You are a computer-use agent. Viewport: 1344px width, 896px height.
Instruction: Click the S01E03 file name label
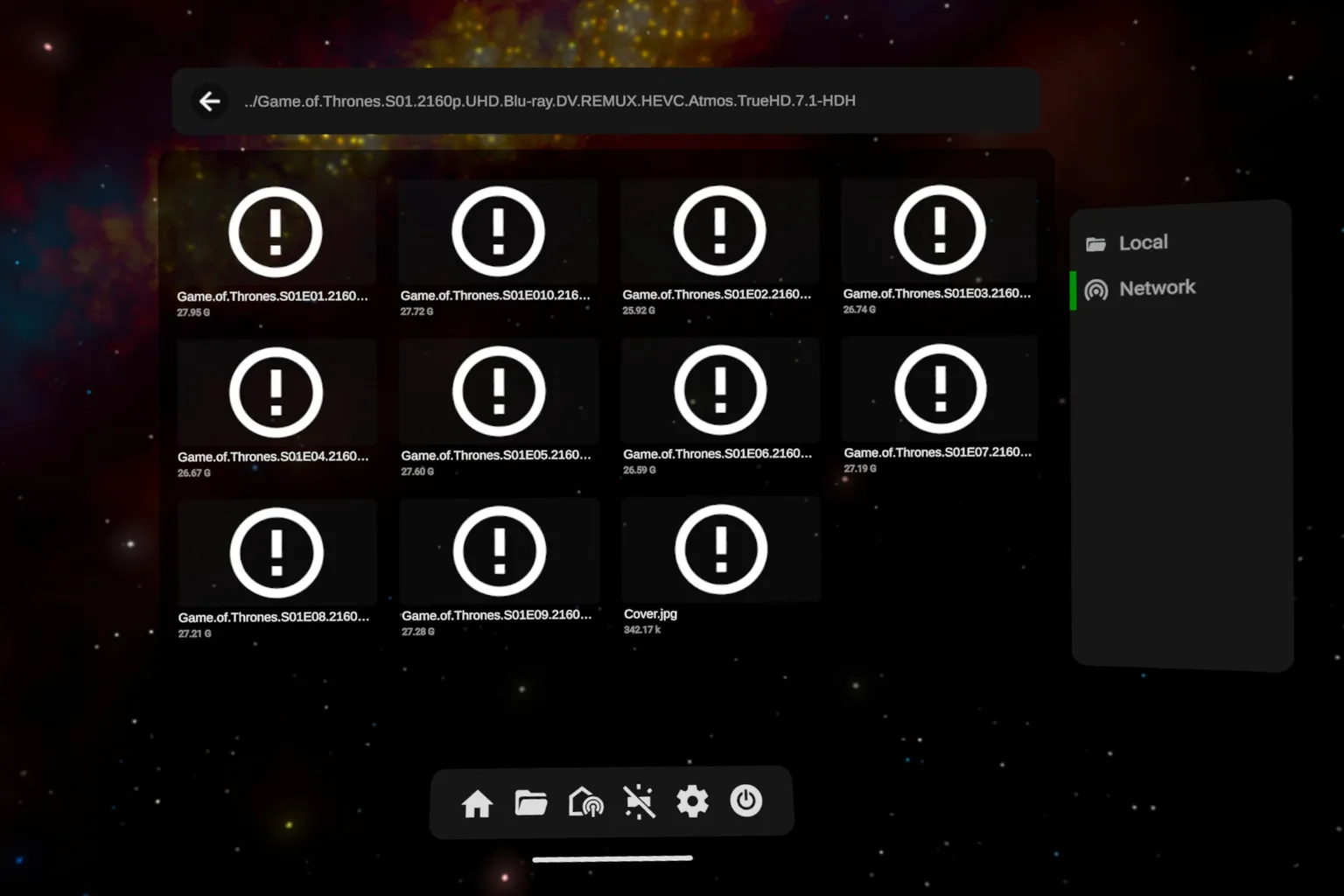click(x=937, y=294)
